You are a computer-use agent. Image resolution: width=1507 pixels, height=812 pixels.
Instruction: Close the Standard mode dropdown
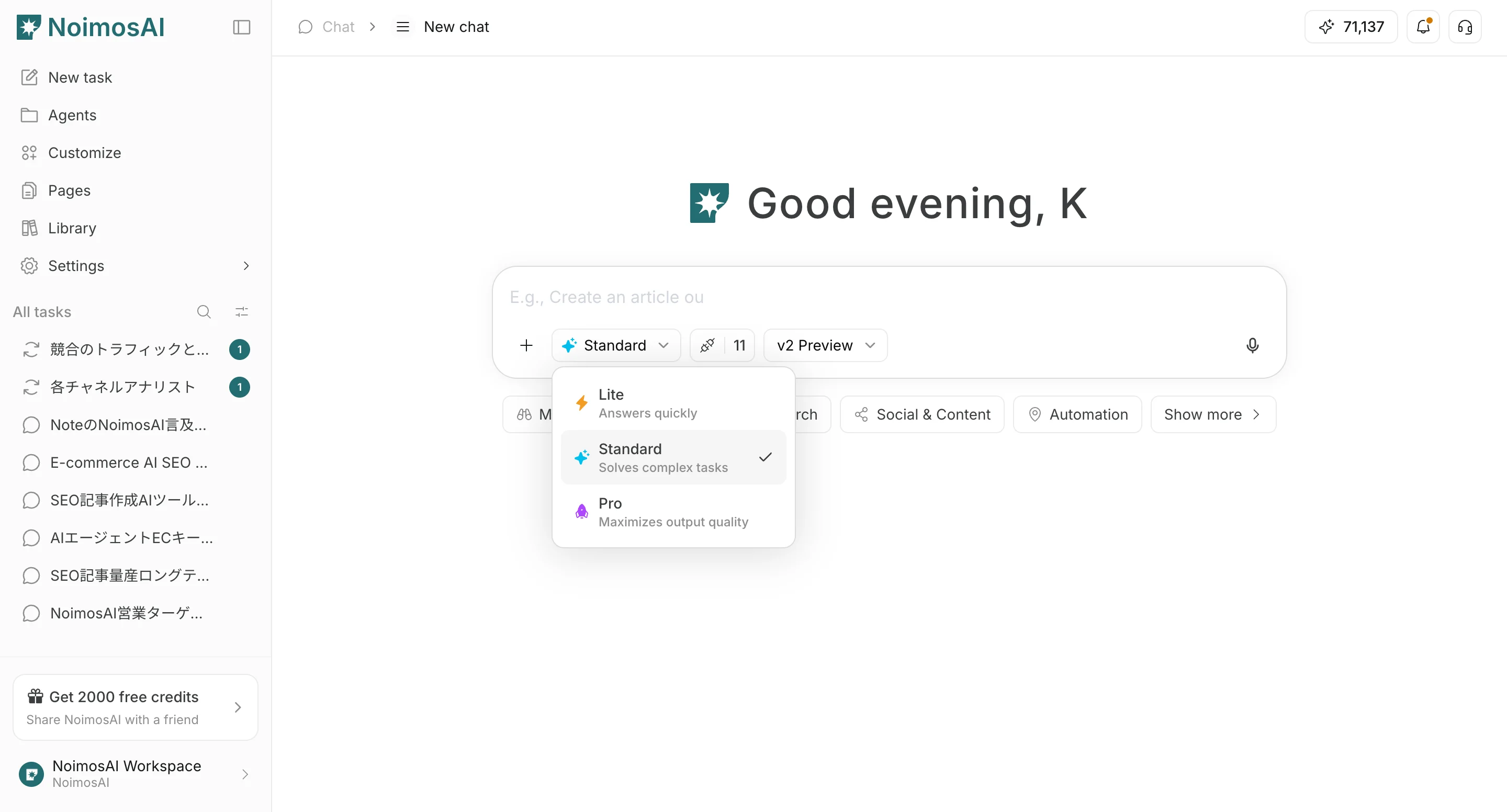click(x=615, y=345)
